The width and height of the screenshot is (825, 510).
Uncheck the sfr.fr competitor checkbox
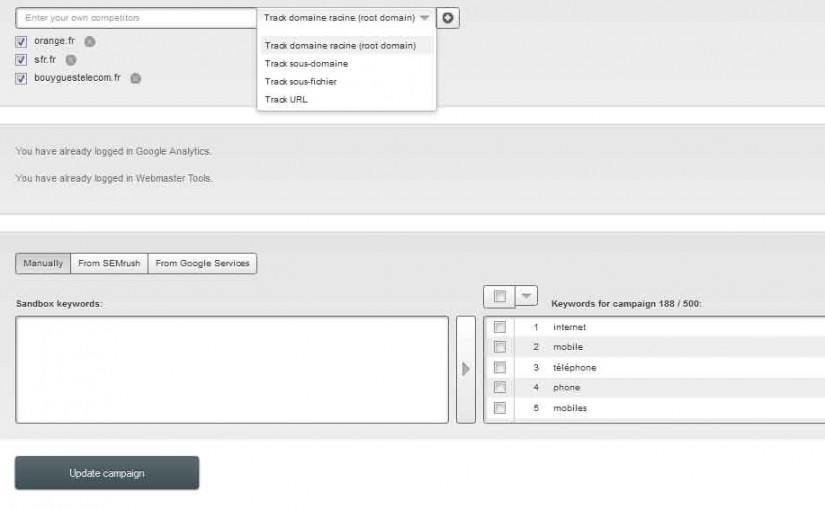pyautogui.click(x=21, y=60)
